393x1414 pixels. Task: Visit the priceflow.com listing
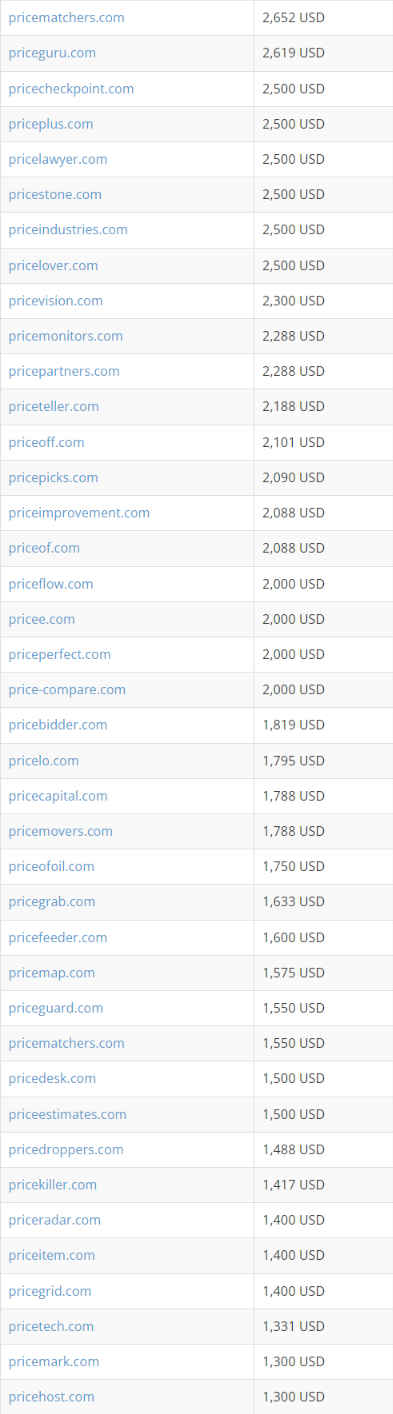(x=51, y=583)
